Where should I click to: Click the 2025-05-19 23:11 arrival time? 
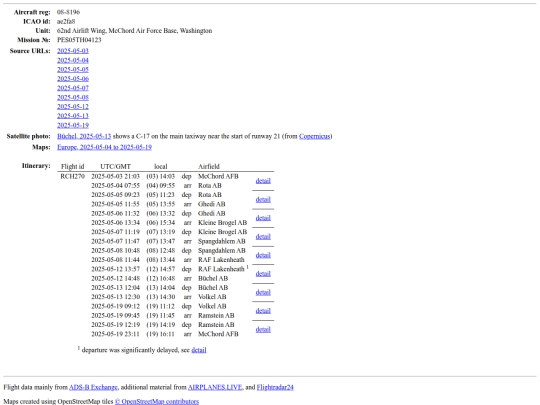(x=115, y=334)
